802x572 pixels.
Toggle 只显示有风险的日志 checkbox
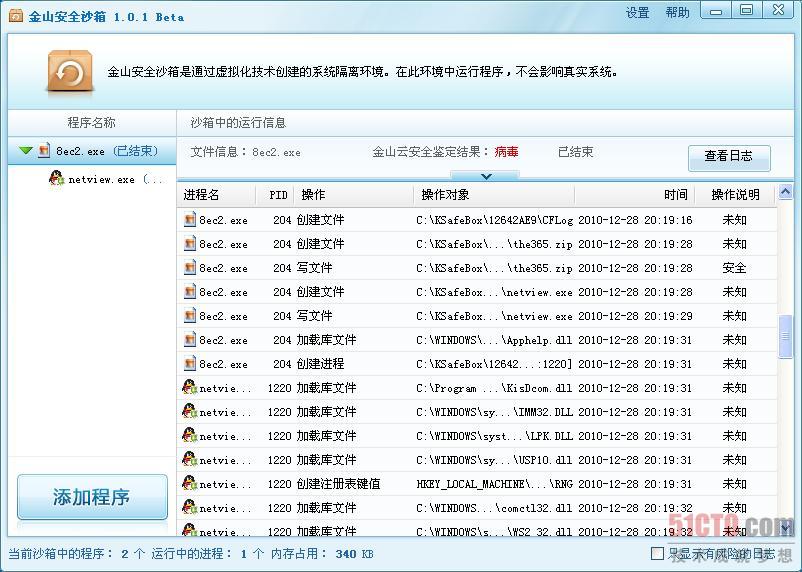pyautogui.click(x=657, y=553)
